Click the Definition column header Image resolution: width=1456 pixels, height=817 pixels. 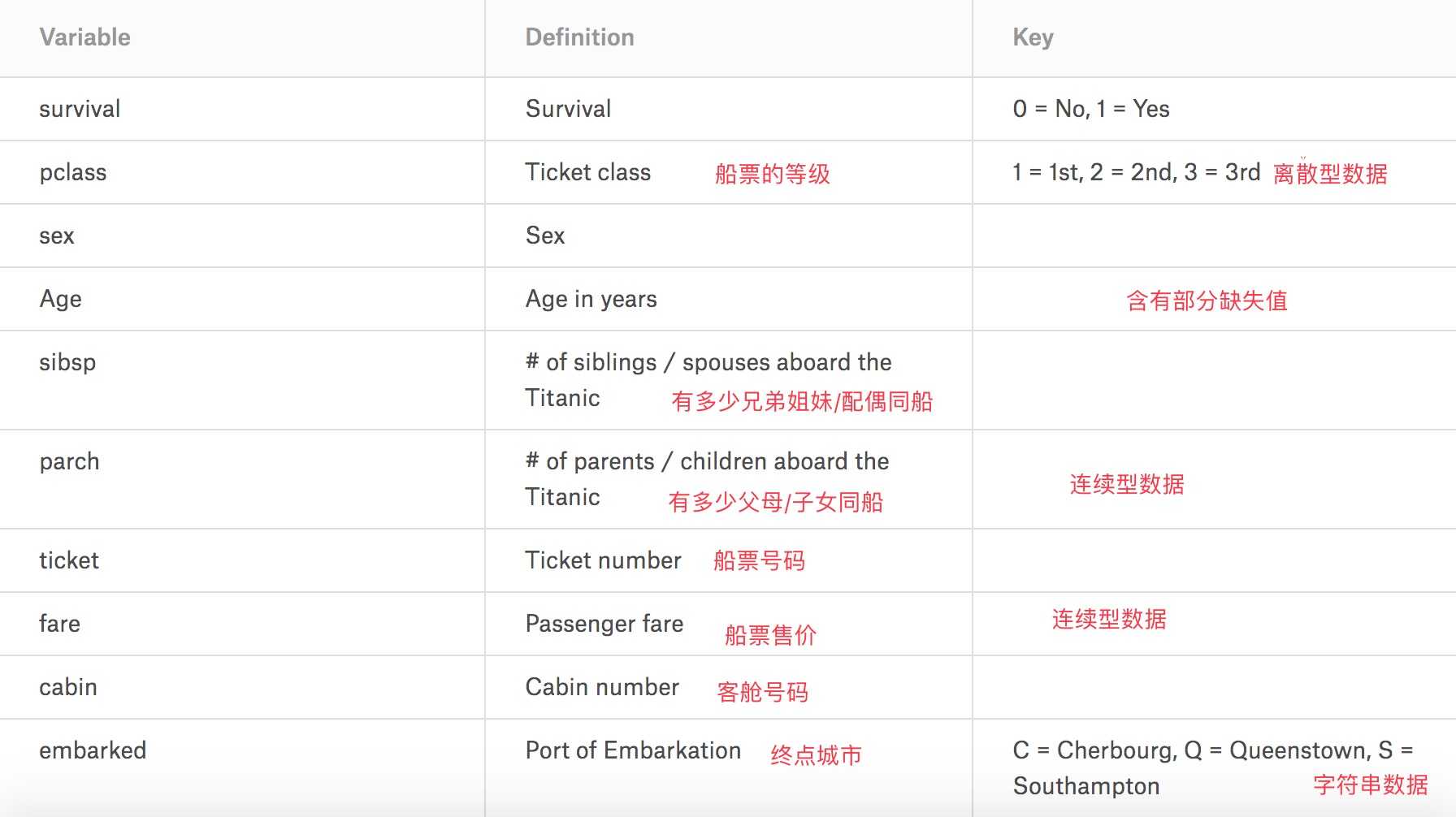click(x=579, y=37)
